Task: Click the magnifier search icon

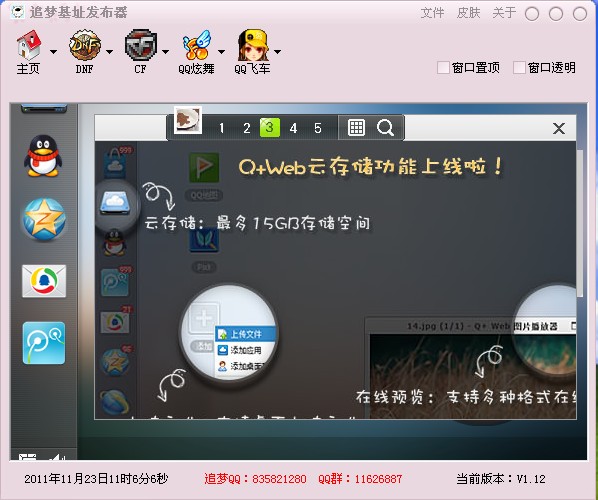Action: tap(385, 128)
